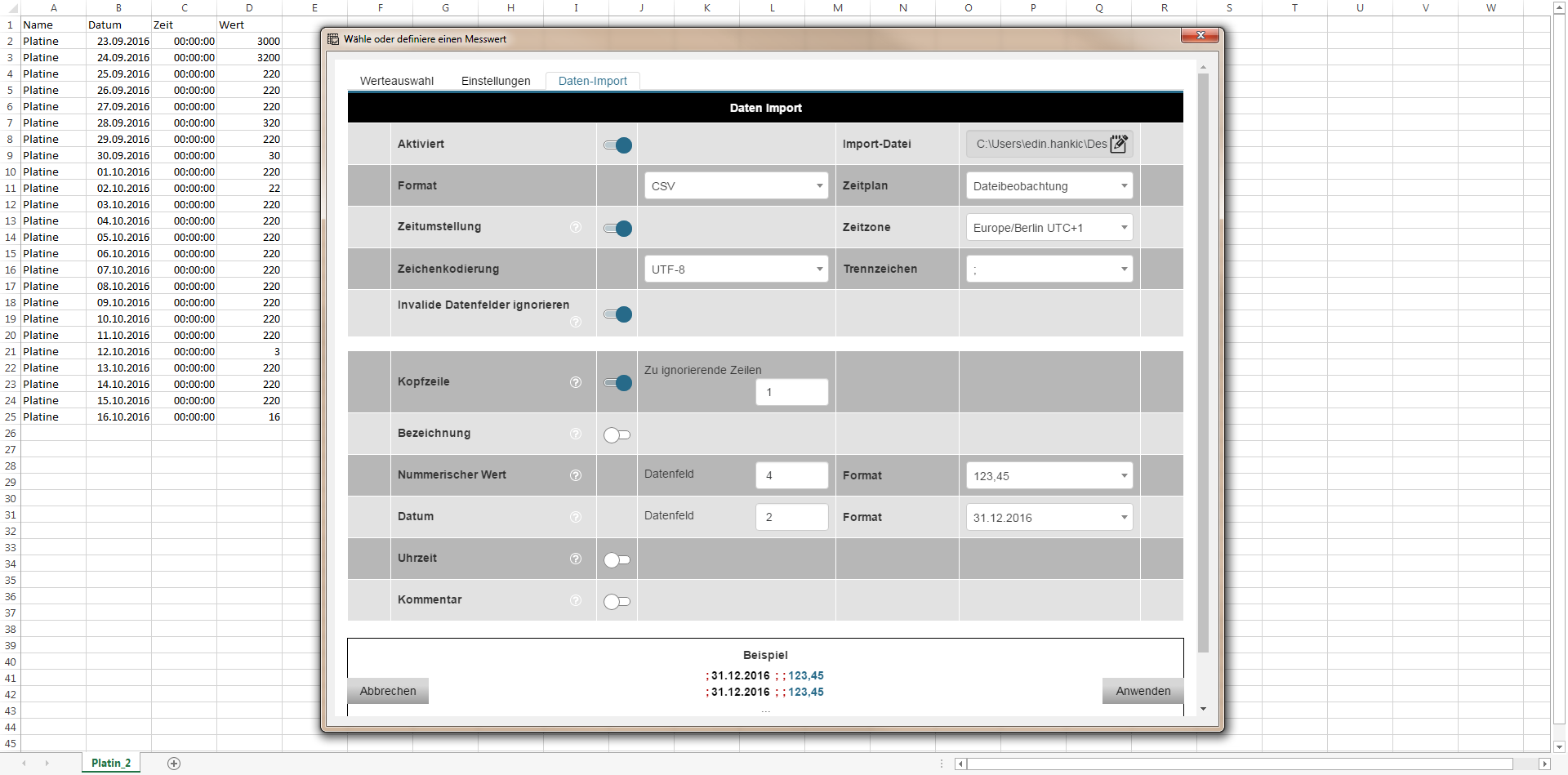The height and width of the screenshot is (775, 1568).
Task: Select row 2 header in spreadsheet
Action: (10, 41)
